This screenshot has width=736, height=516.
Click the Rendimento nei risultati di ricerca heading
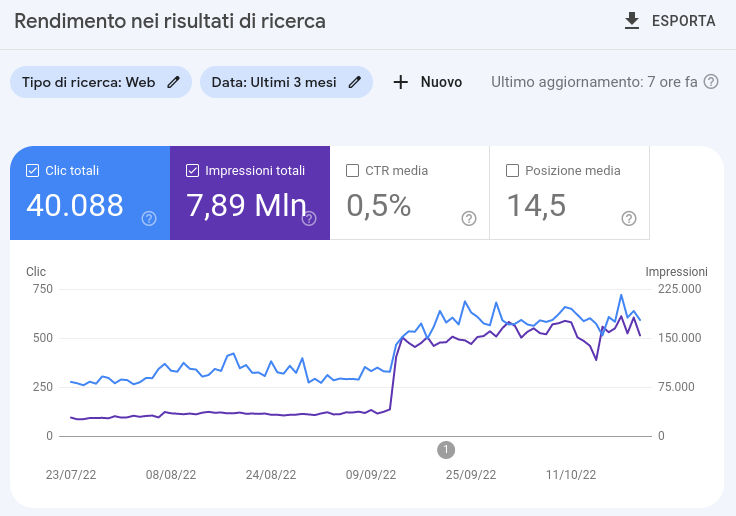point(170,22)
